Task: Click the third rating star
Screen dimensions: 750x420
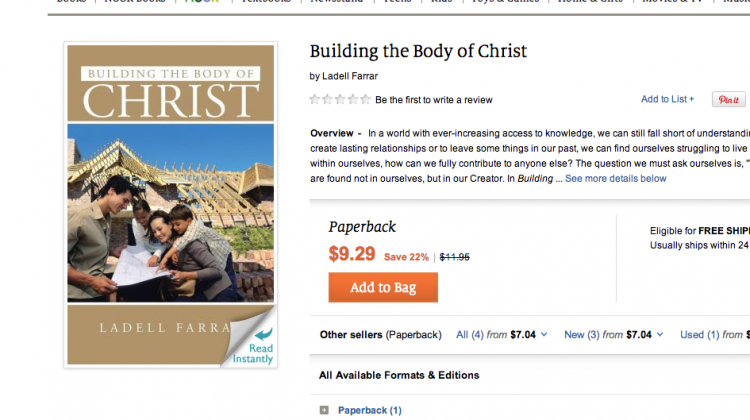Action: click(340, 100)
